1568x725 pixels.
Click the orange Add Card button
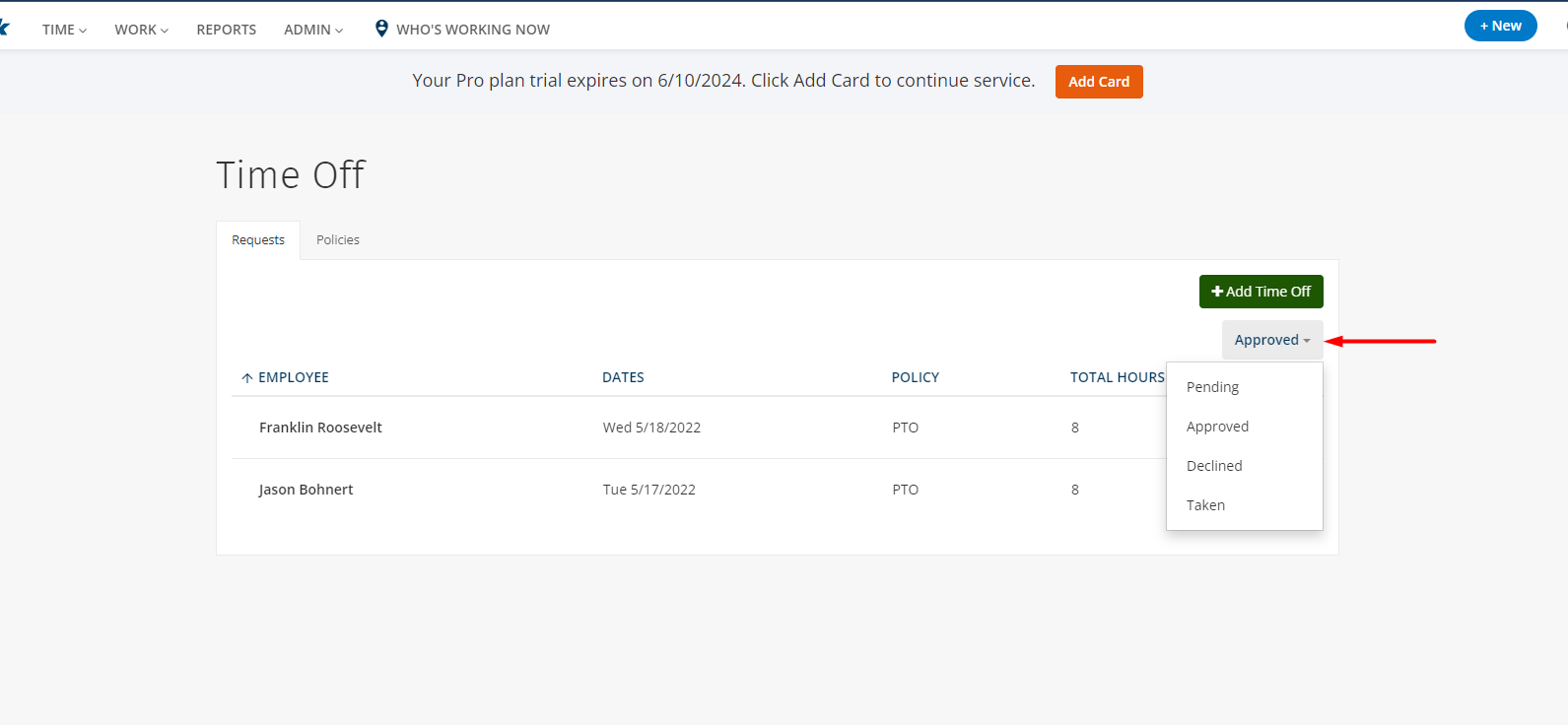coord(1099,82)
